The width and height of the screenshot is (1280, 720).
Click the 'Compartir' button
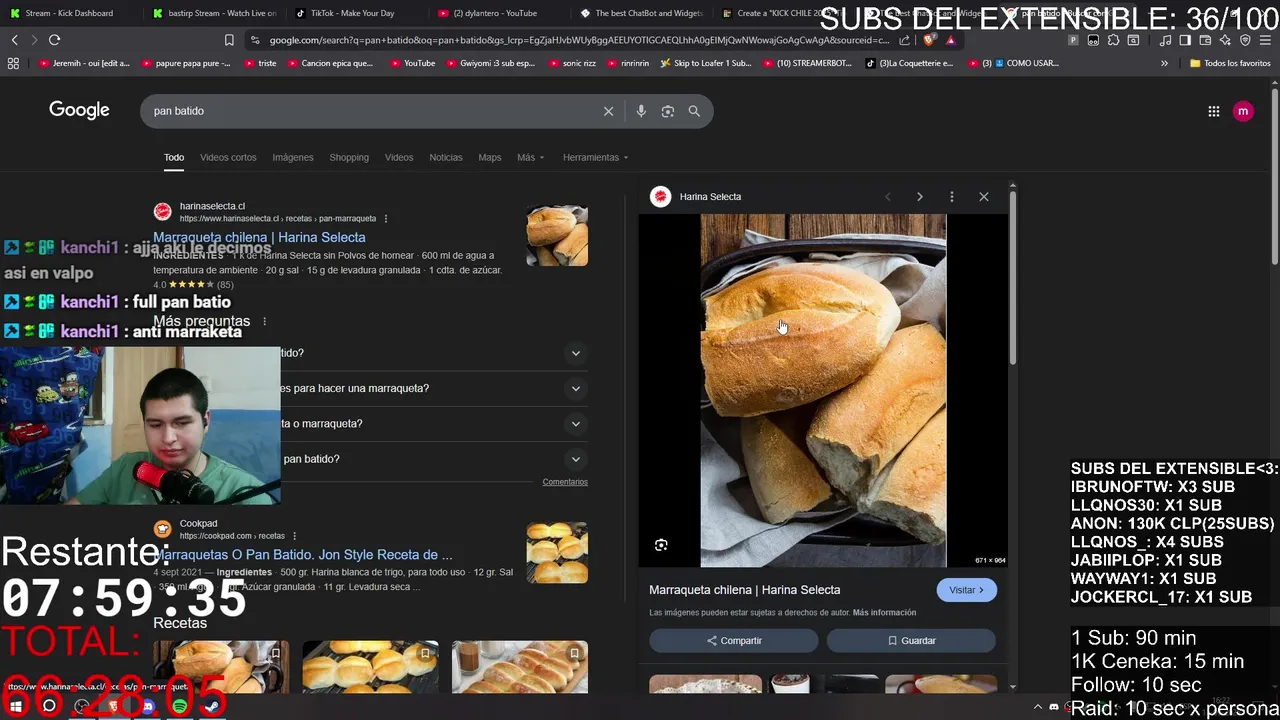point(734,641)
